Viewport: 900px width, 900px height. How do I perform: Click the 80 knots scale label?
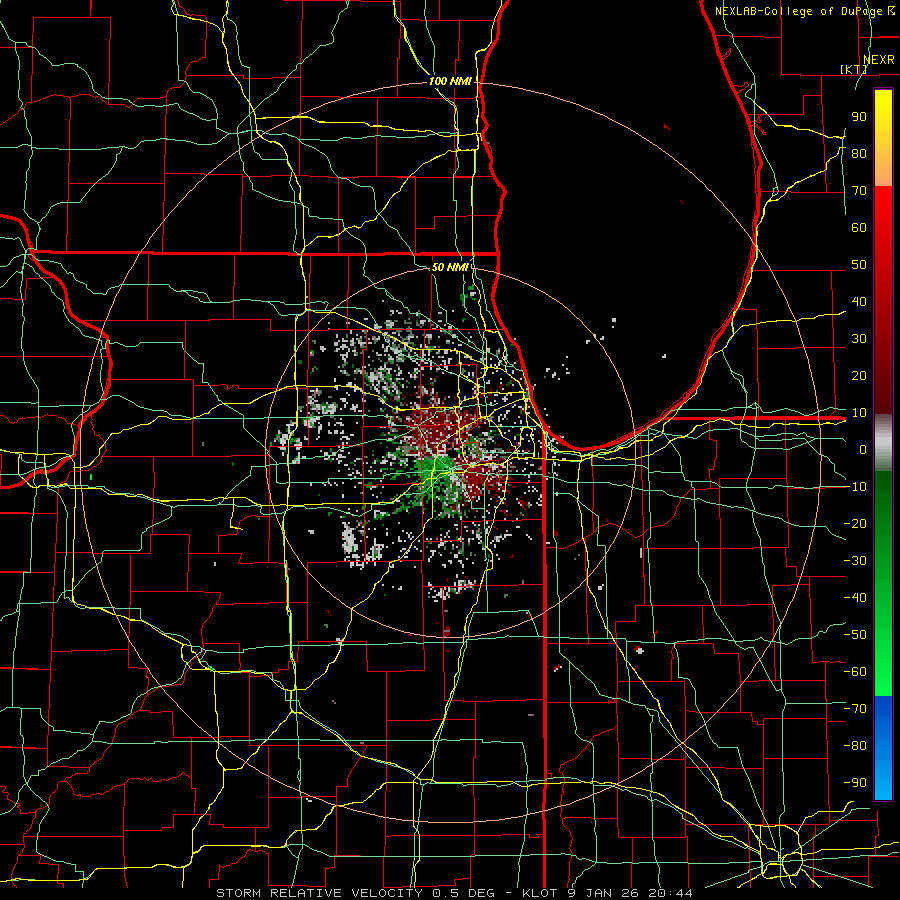(859, 153)
